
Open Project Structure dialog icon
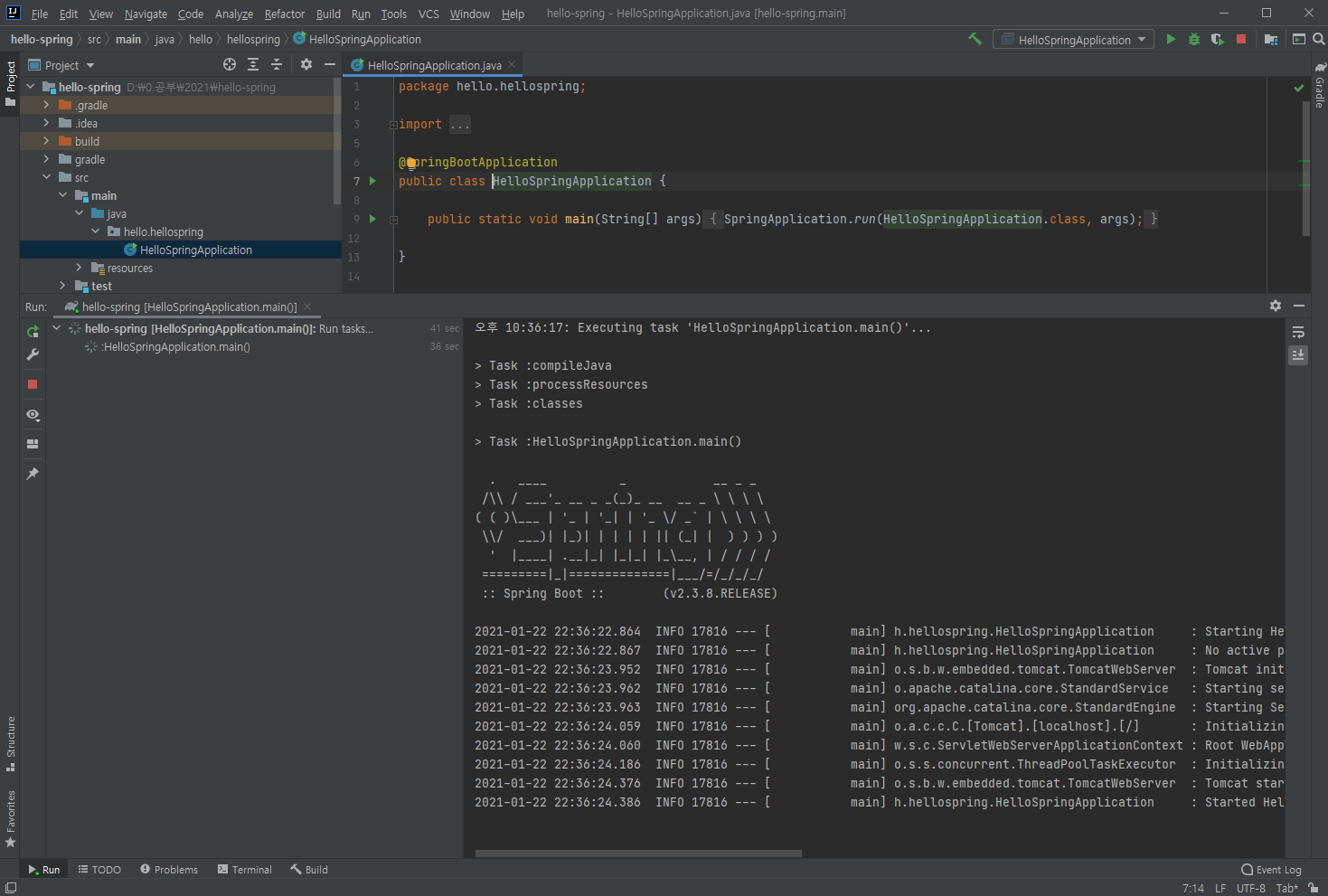1271,39
